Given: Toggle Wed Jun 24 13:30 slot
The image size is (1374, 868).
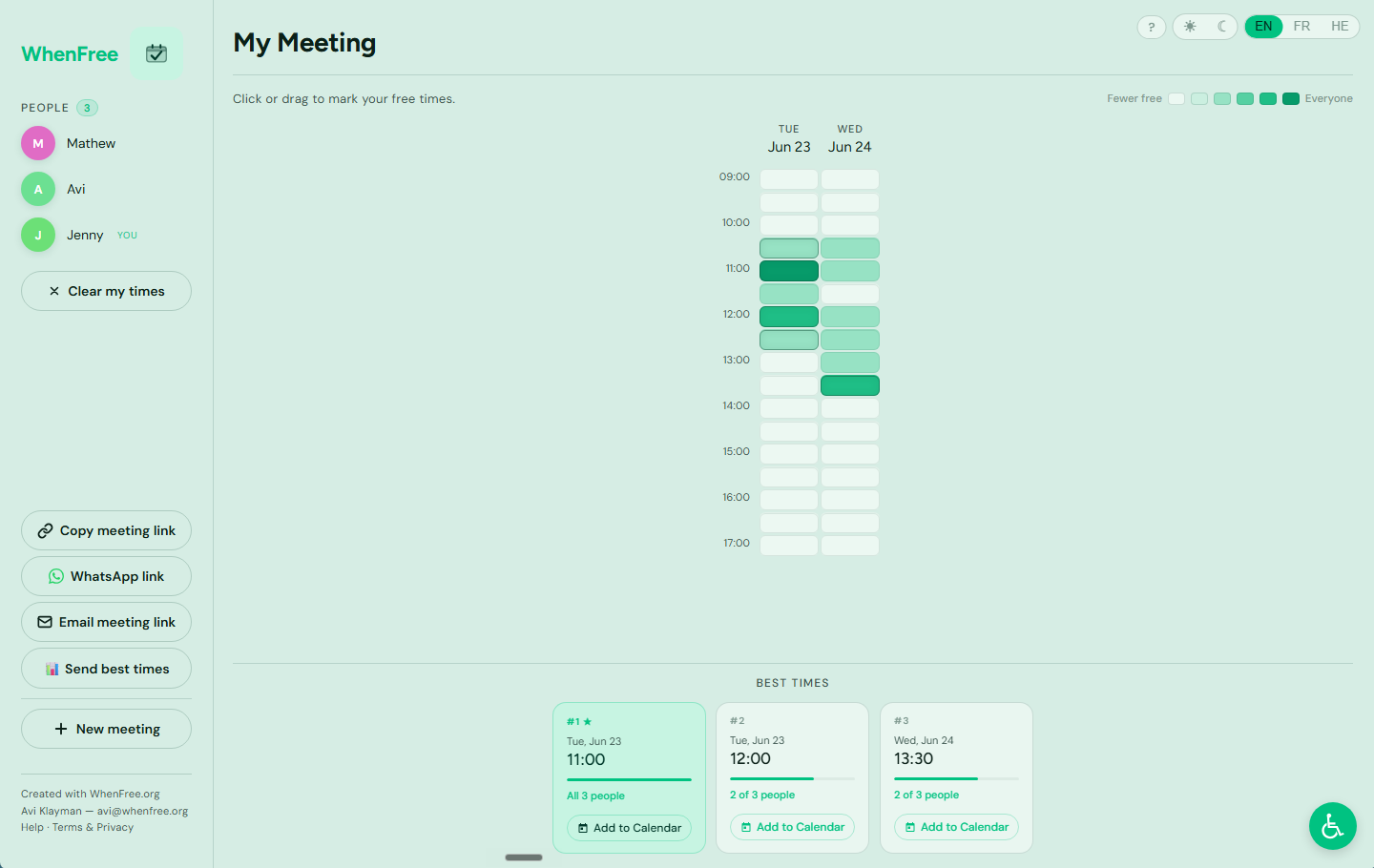Looking at the screenshot, I should 850,385.
